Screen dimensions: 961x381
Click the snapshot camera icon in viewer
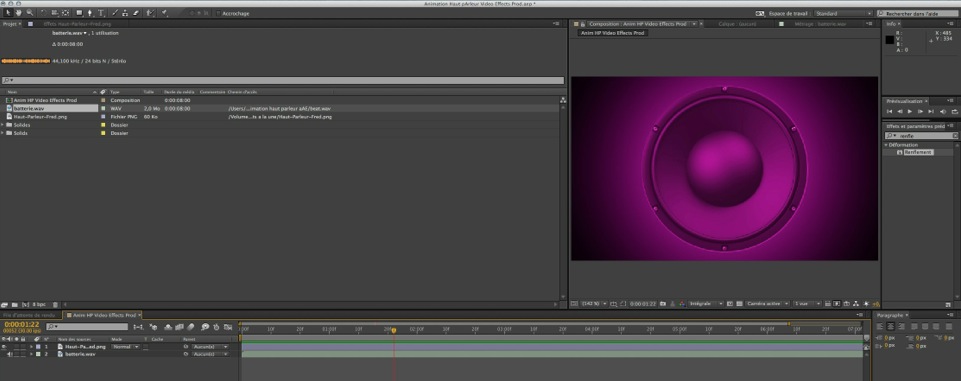[663, 304]
